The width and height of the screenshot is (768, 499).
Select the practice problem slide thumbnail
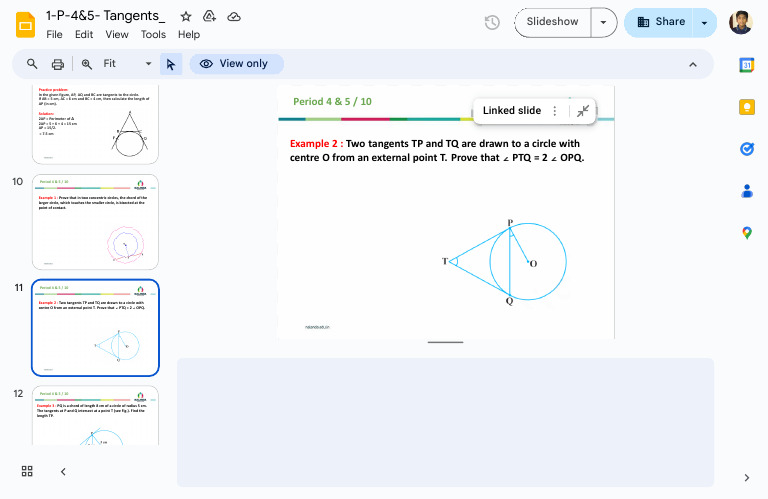[x=96, y=124]
